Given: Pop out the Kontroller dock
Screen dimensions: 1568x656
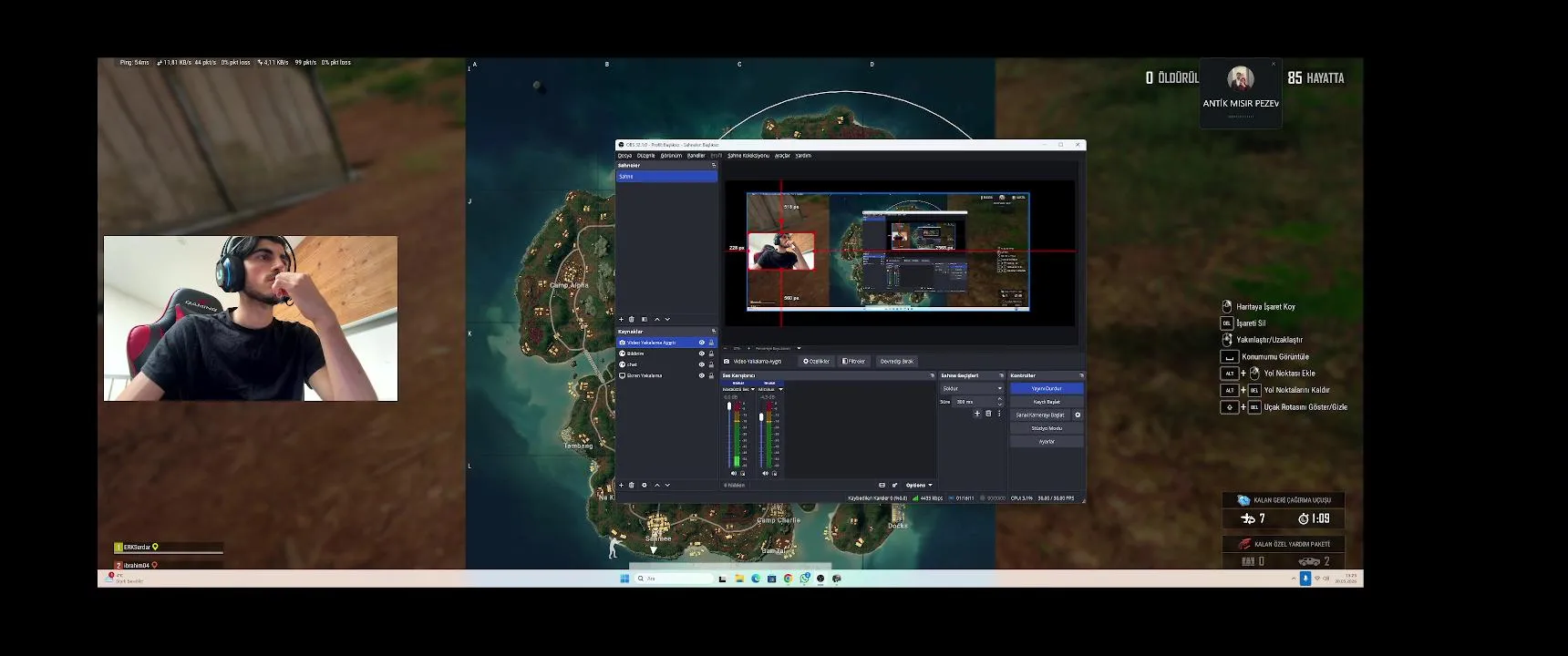Looking at the screenshot, I should (x=1081, y=375).
